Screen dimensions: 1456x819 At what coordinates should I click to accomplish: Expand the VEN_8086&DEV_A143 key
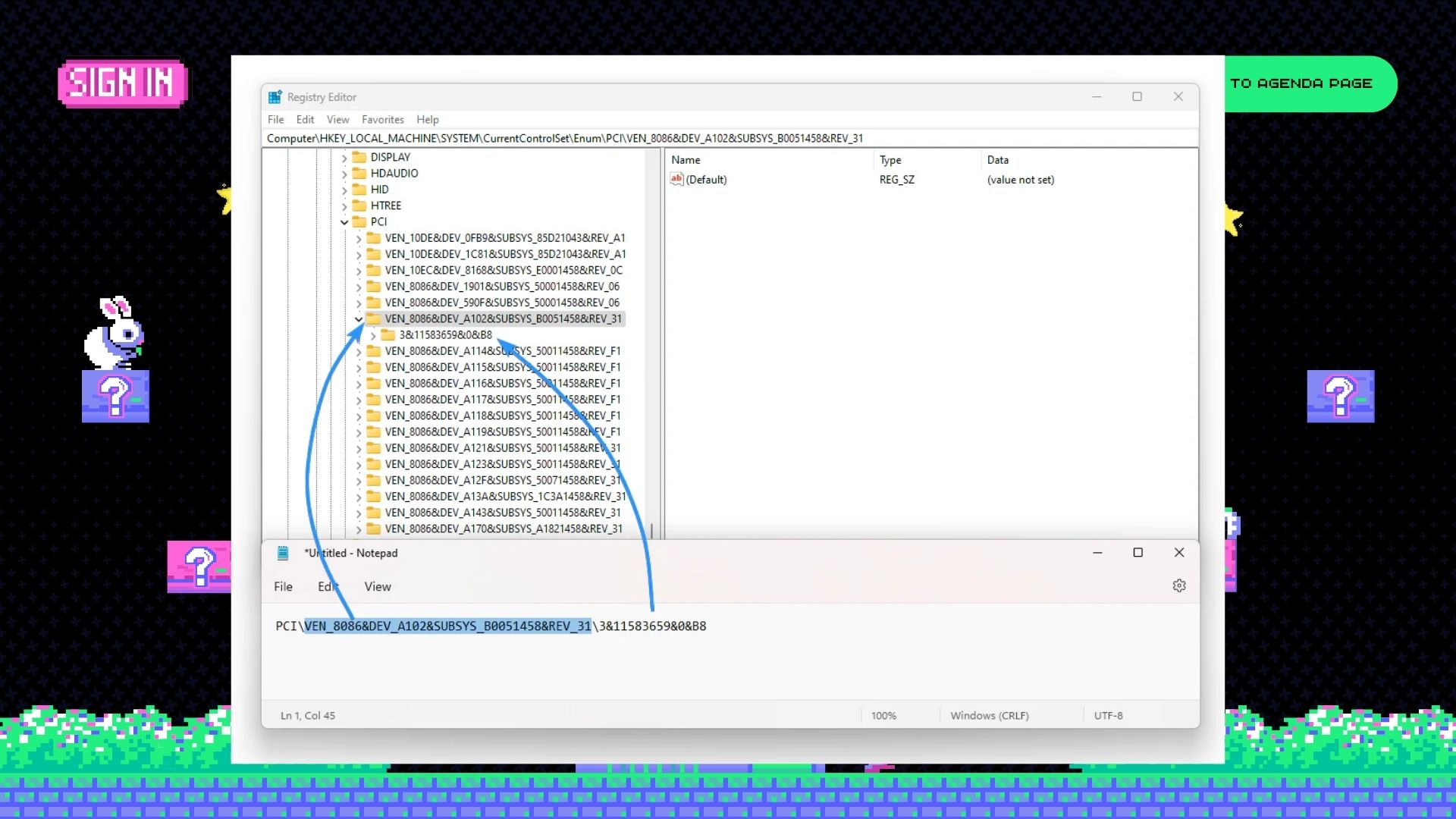[359, 513]
